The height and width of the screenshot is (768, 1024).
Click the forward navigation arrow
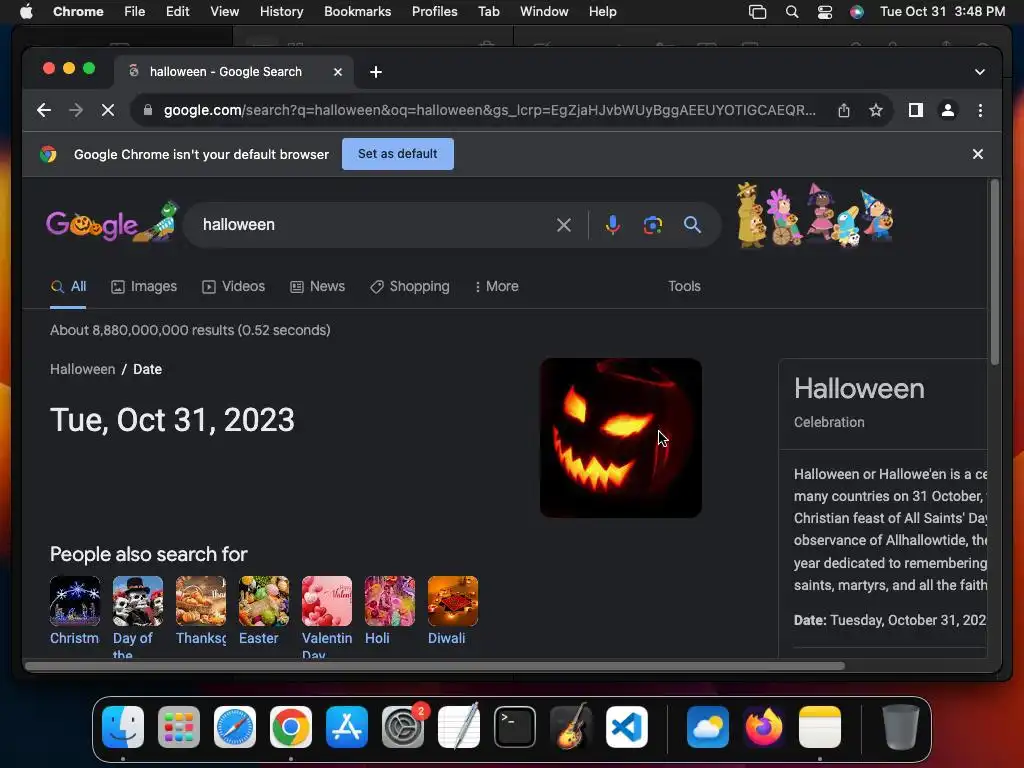tap(76, 110)
